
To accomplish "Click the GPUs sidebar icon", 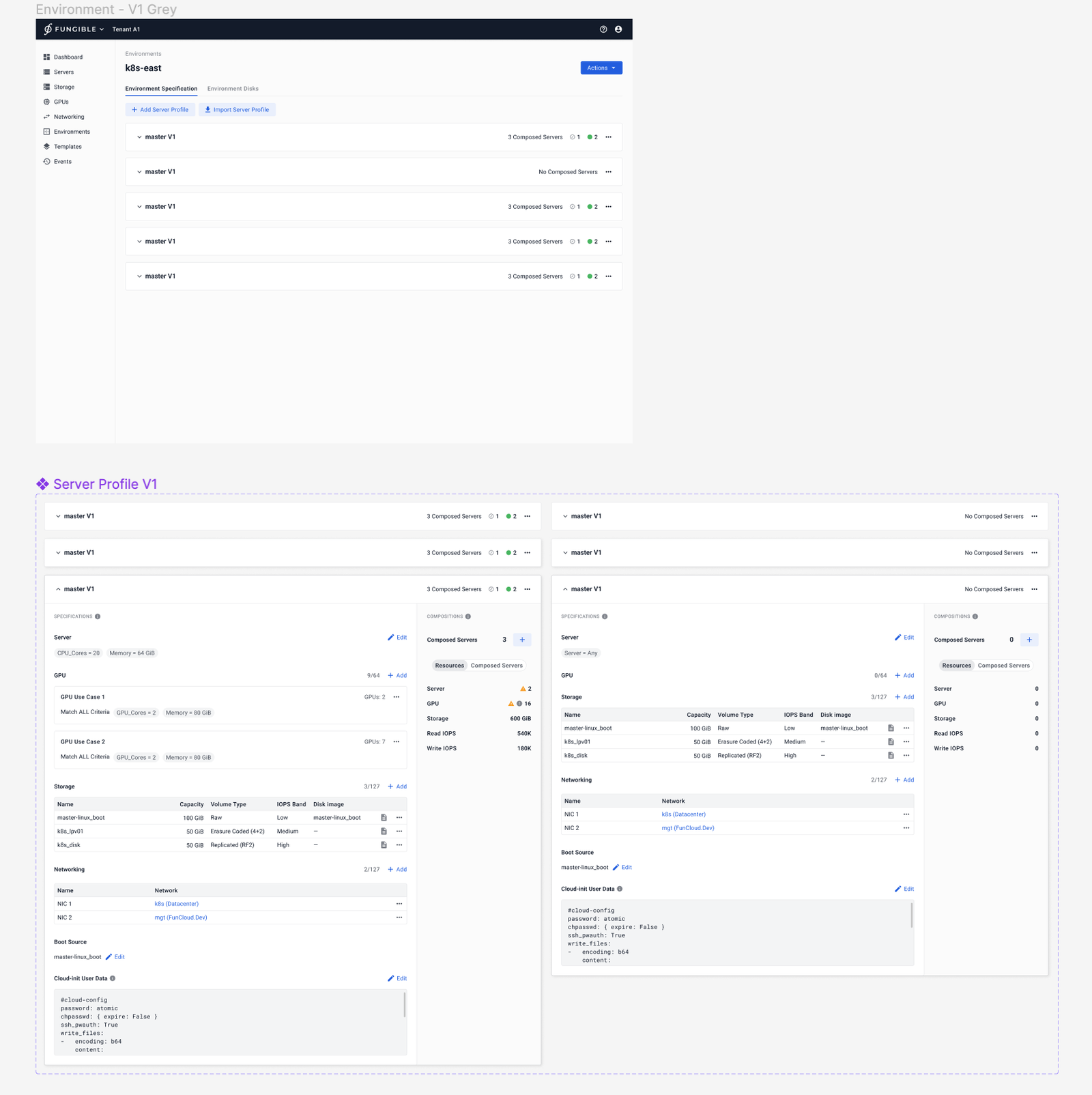I will coord(46,102).
